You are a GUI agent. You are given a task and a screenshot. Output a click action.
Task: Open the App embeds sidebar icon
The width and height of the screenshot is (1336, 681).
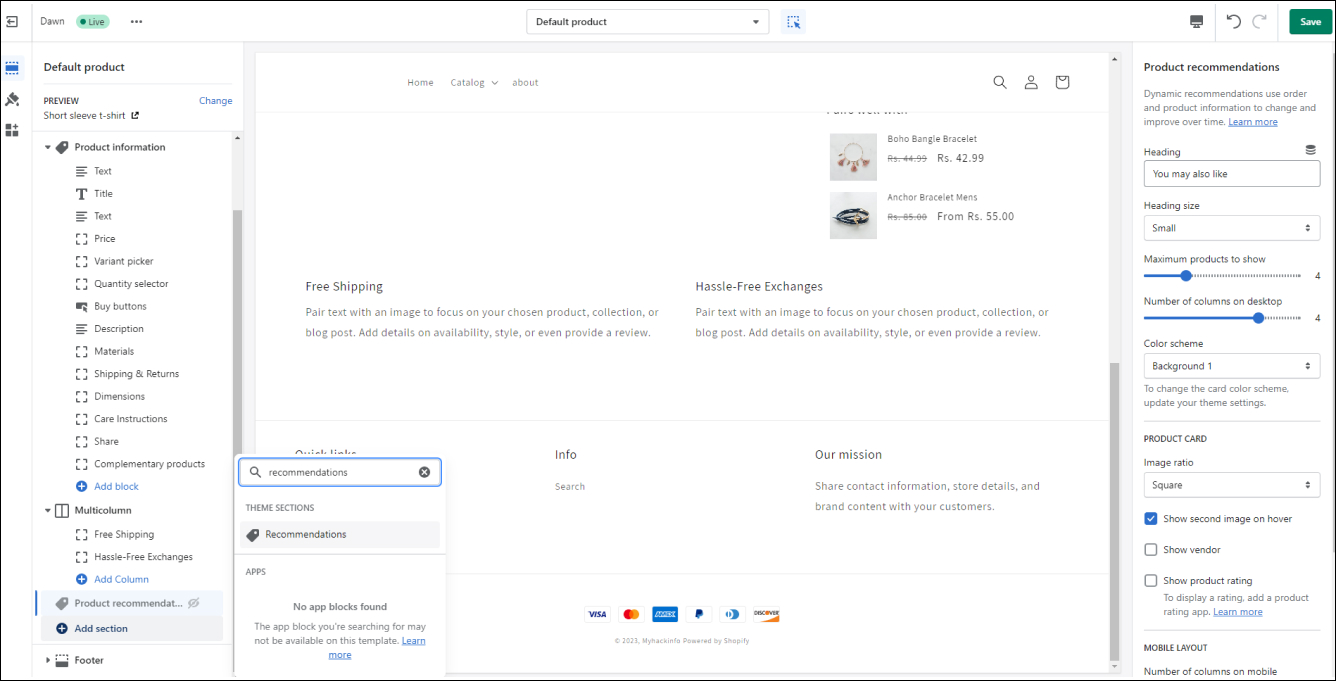tap(12, 130)
